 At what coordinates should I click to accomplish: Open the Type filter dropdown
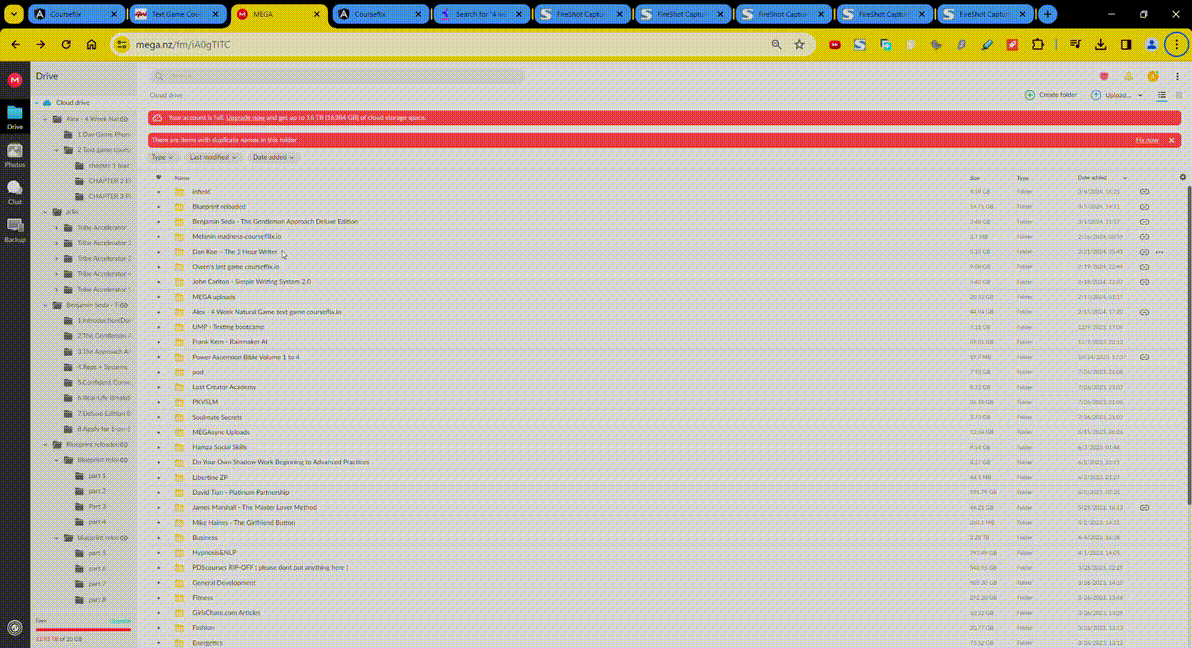pos(162,157)
